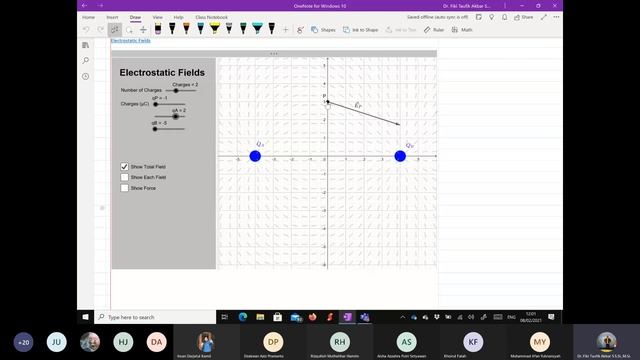
Task: Click the +20 participants overflow badge
Action: pyautogui.click(x=24, y=342)
